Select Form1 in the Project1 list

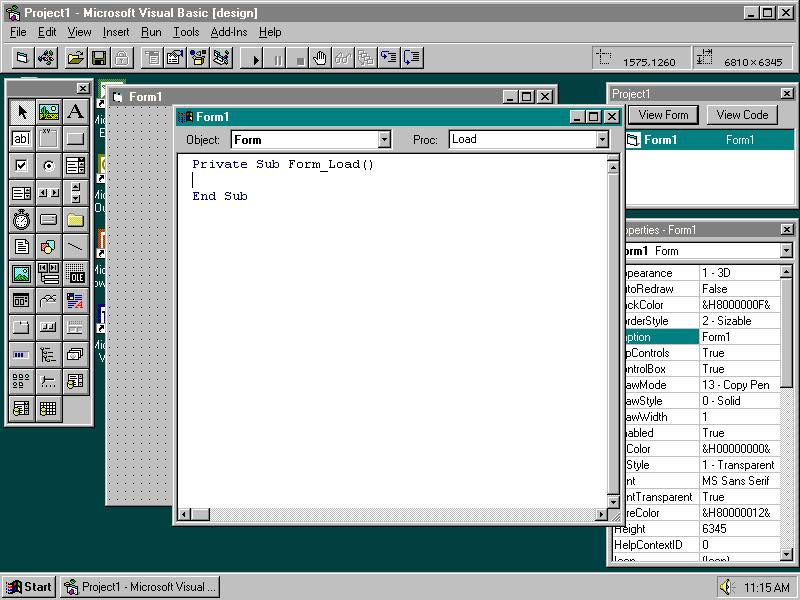click(x=710, y=140)
